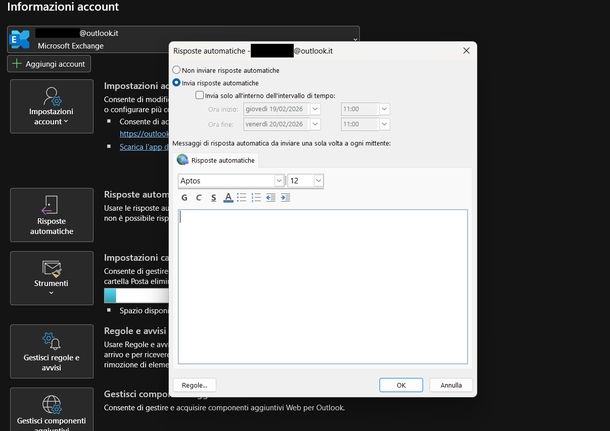
Task: Click the plus icon of Aggiungi account
Action: click(x=17, y=63)
